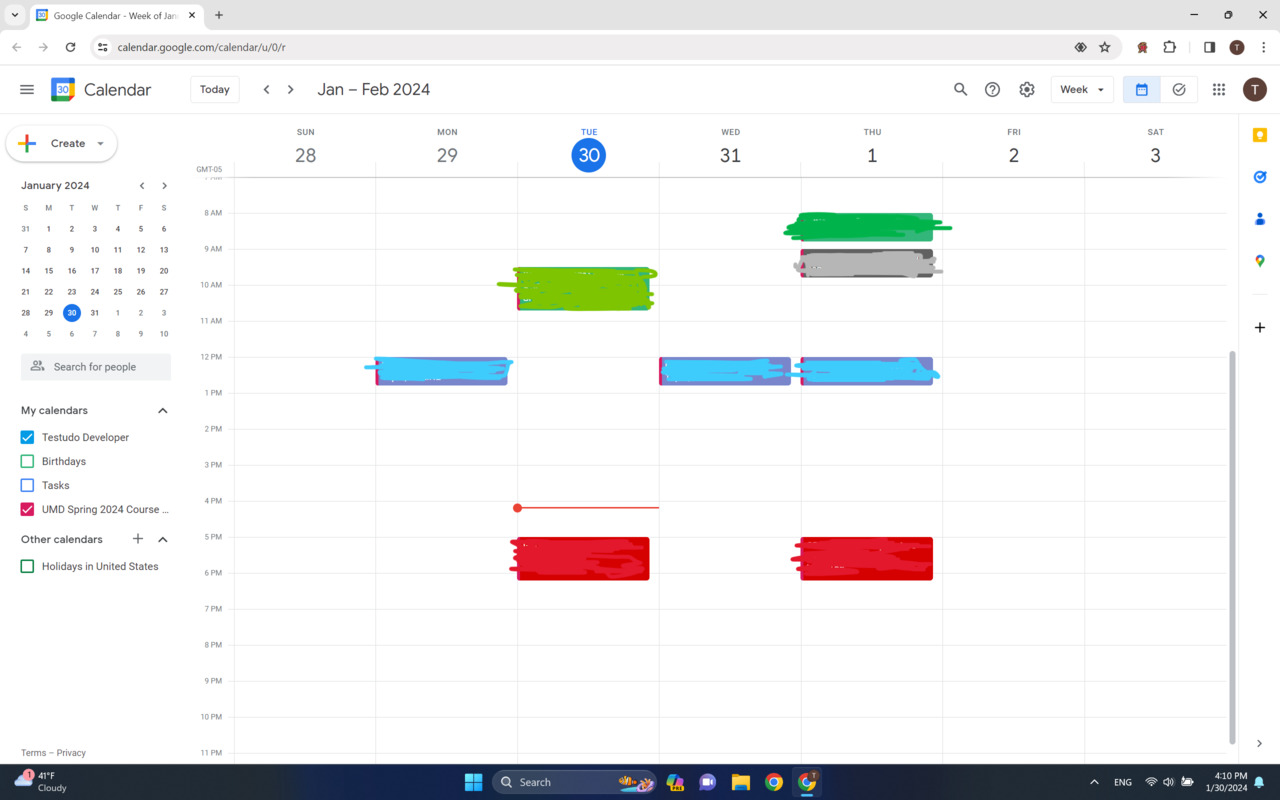Open Contacts in the side panel
1280x800 pixels.
(1259, 219)
